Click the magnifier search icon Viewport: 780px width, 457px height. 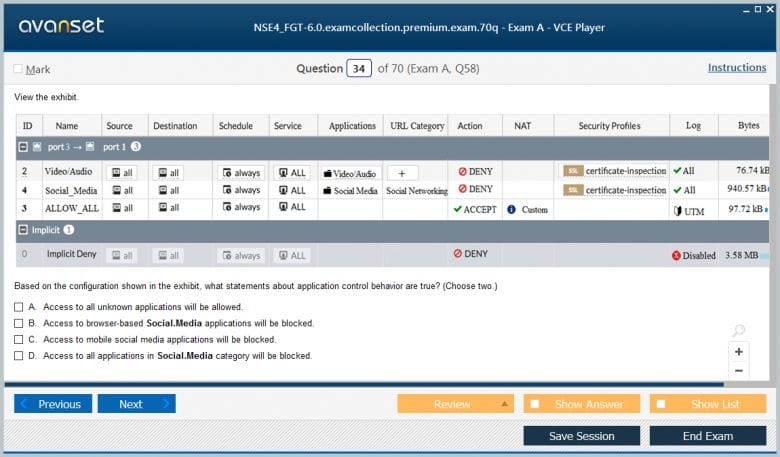738,331
